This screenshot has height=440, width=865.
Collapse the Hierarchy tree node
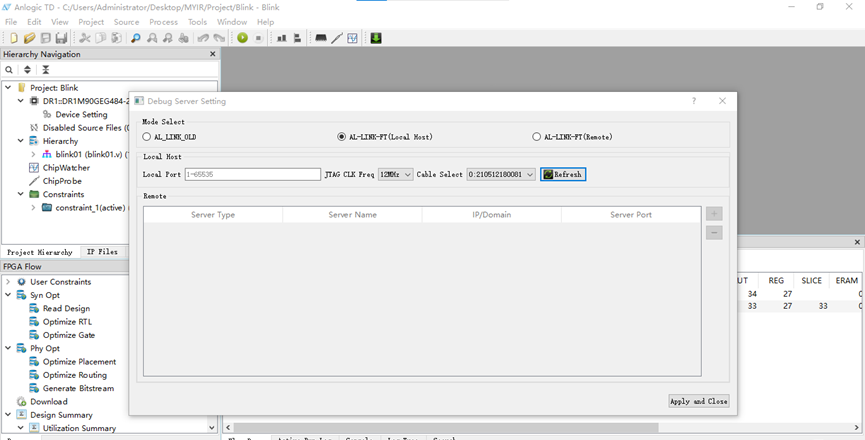tap(20, 141)
